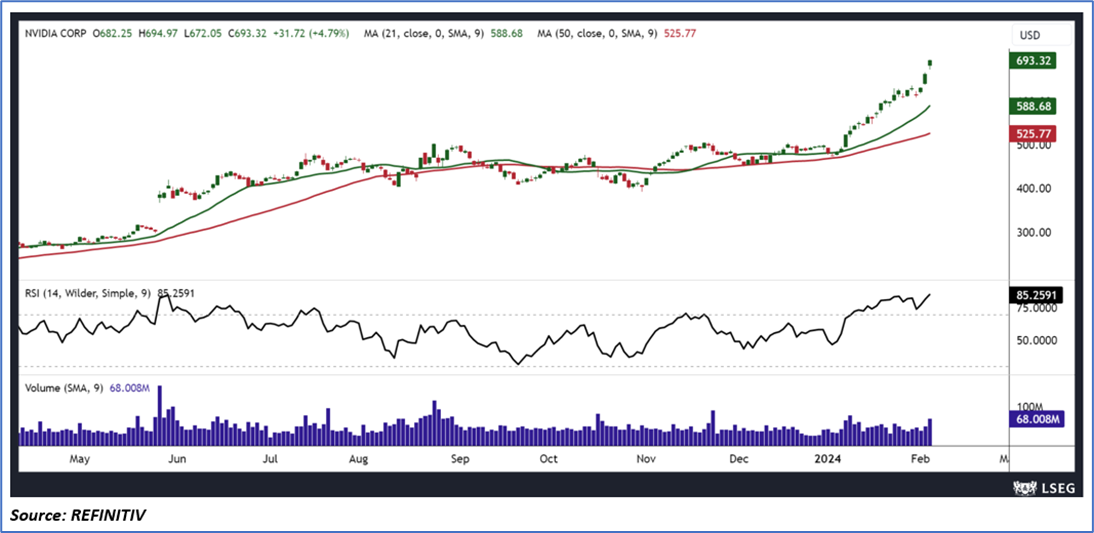Viewport: 1094px width, 533px height.
Task: Click the 100M volume axis value
Action: [1028, 406]
